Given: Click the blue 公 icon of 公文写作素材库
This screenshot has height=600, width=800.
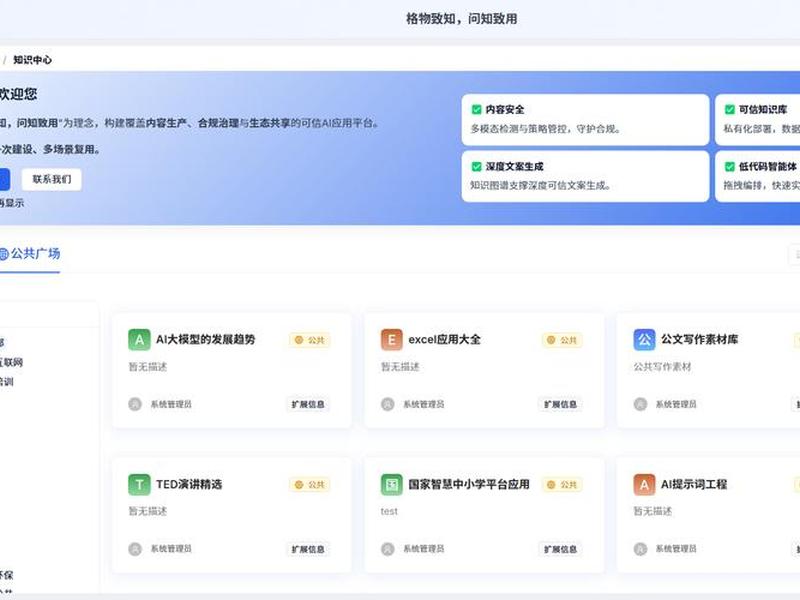Looking at the screenshot, I should [644, 340].
